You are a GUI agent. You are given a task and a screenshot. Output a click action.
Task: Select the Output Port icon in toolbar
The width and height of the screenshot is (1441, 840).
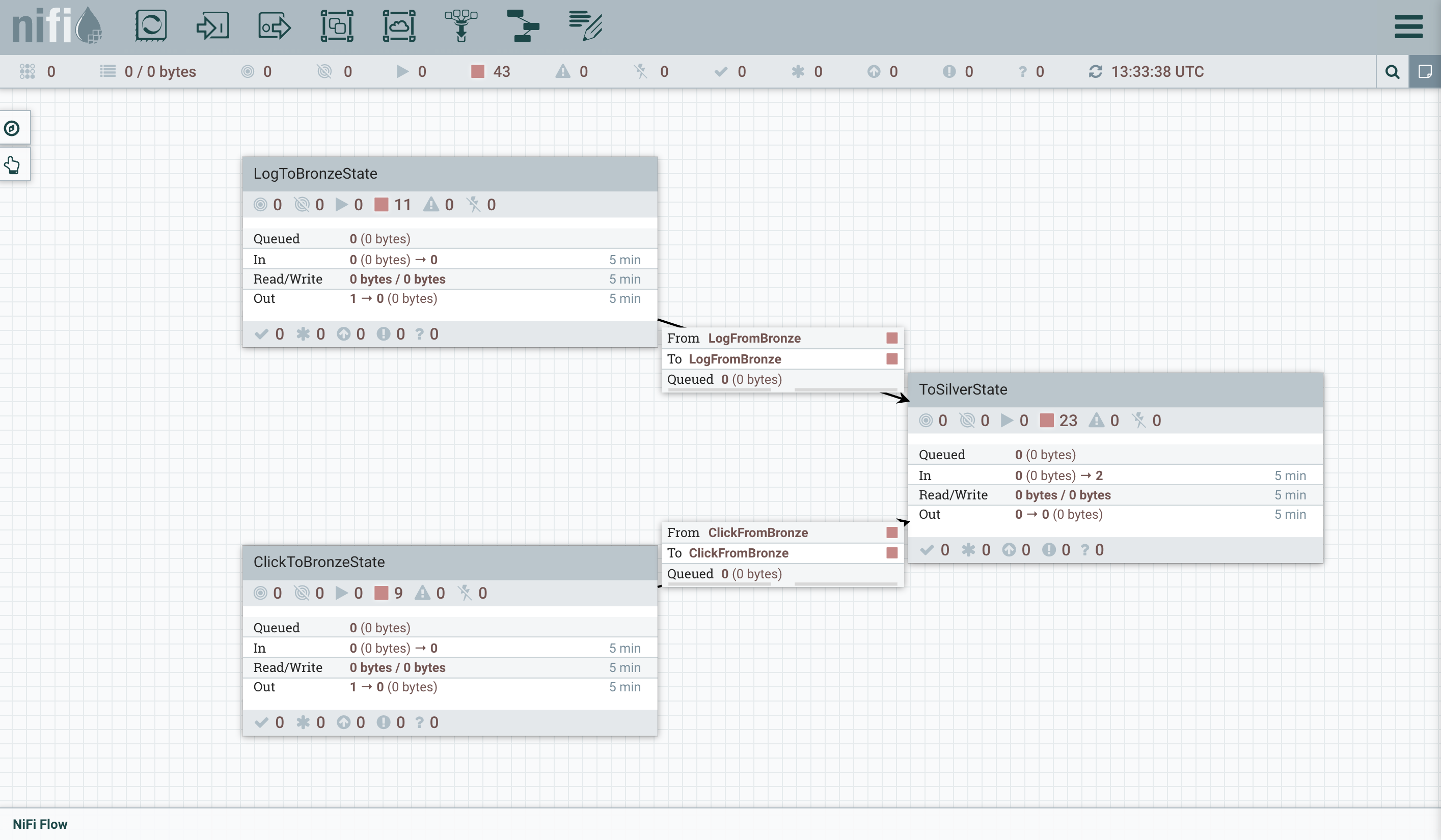275,26
